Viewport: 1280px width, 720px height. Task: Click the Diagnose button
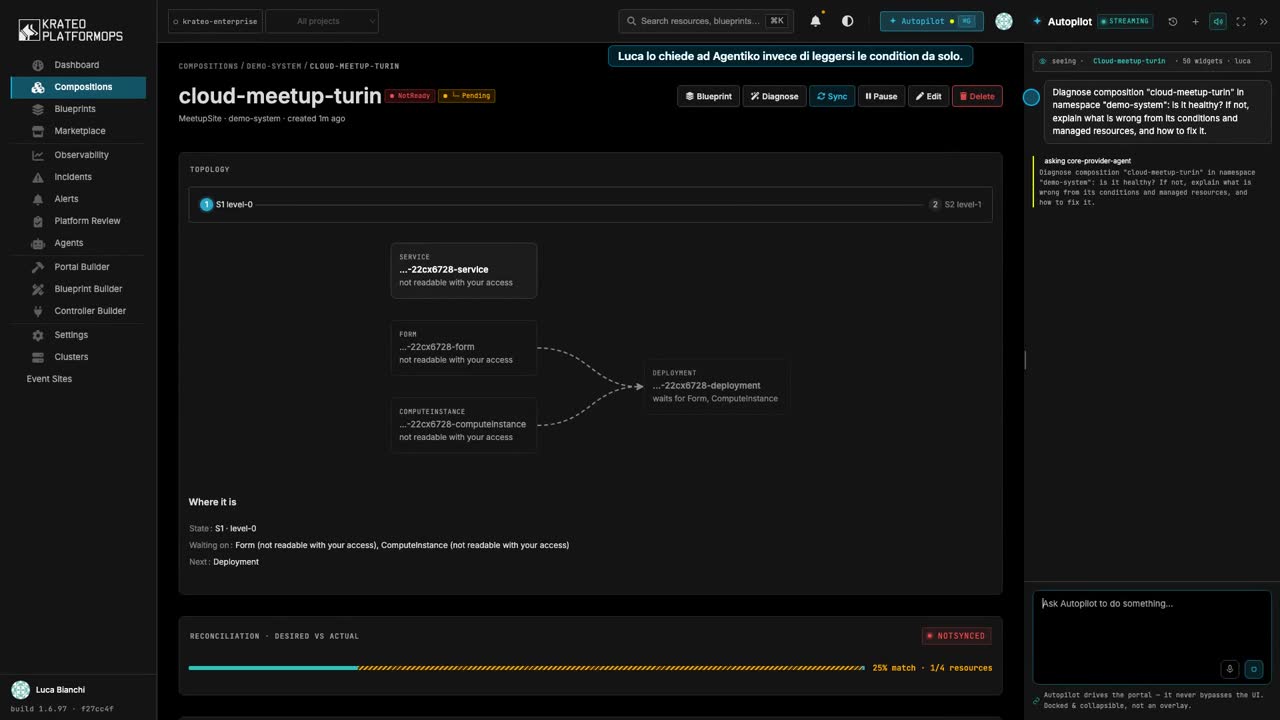[774, 96]
